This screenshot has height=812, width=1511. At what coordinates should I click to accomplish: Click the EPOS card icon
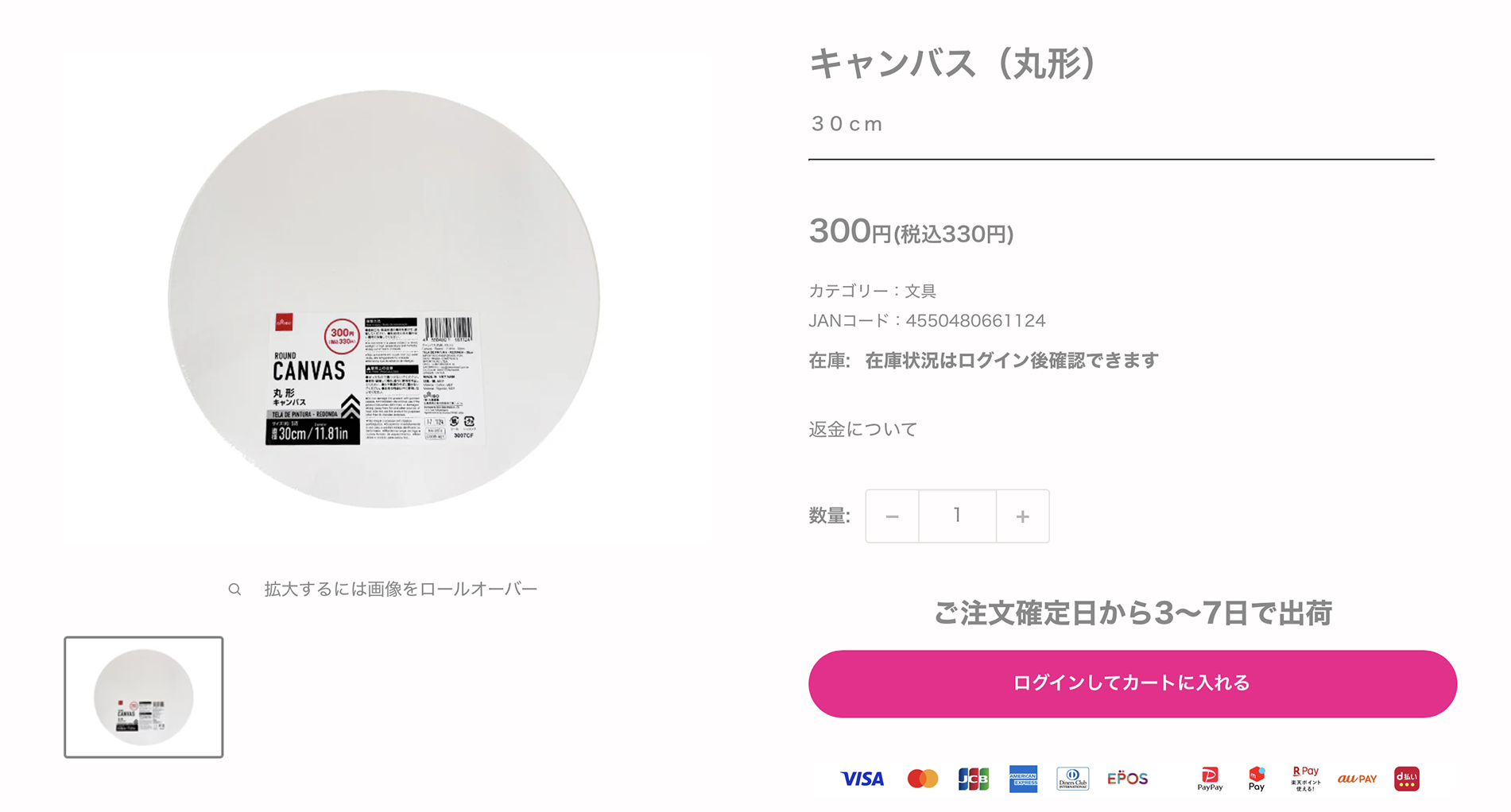1127,779
